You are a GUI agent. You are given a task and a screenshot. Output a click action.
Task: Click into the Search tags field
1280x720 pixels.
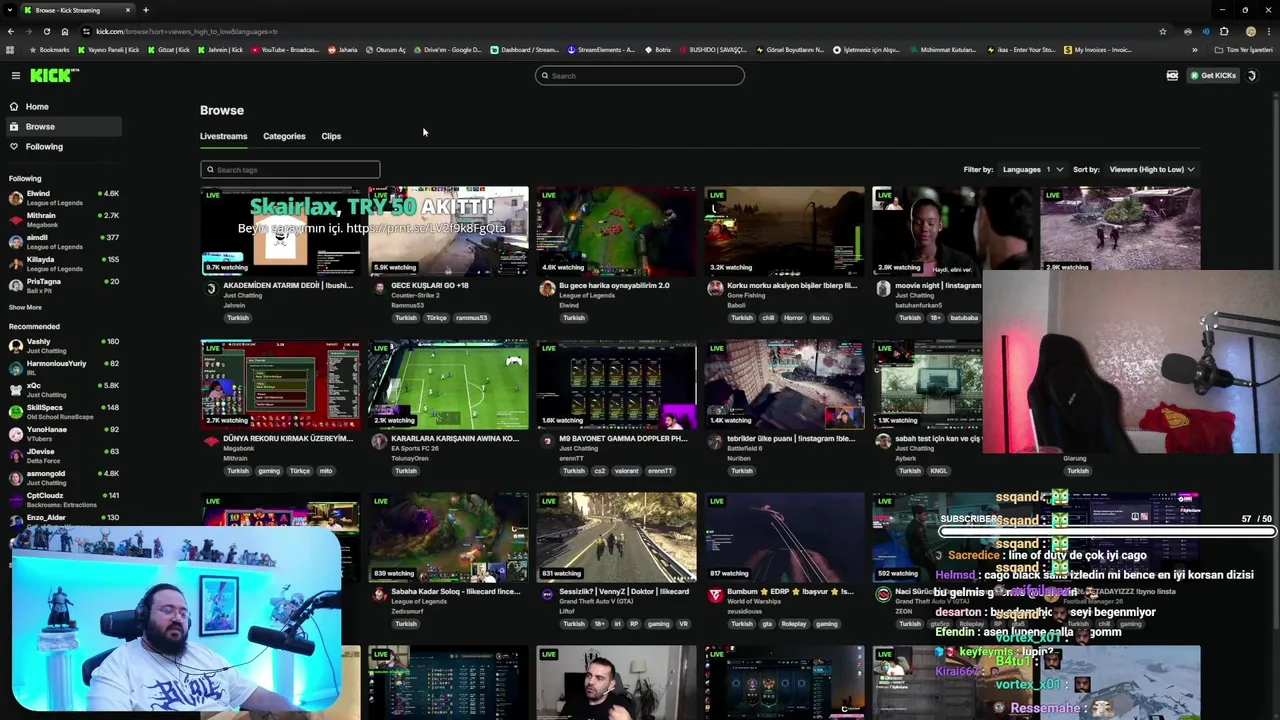coord(290,169)
